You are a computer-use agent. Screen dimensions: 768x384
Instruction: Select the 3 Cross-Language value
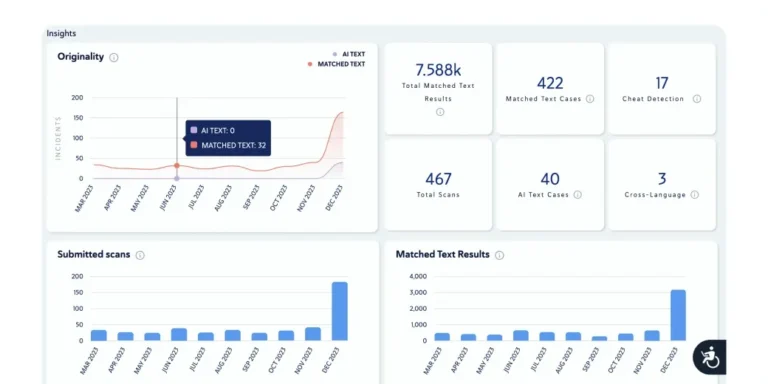[662, 179]
